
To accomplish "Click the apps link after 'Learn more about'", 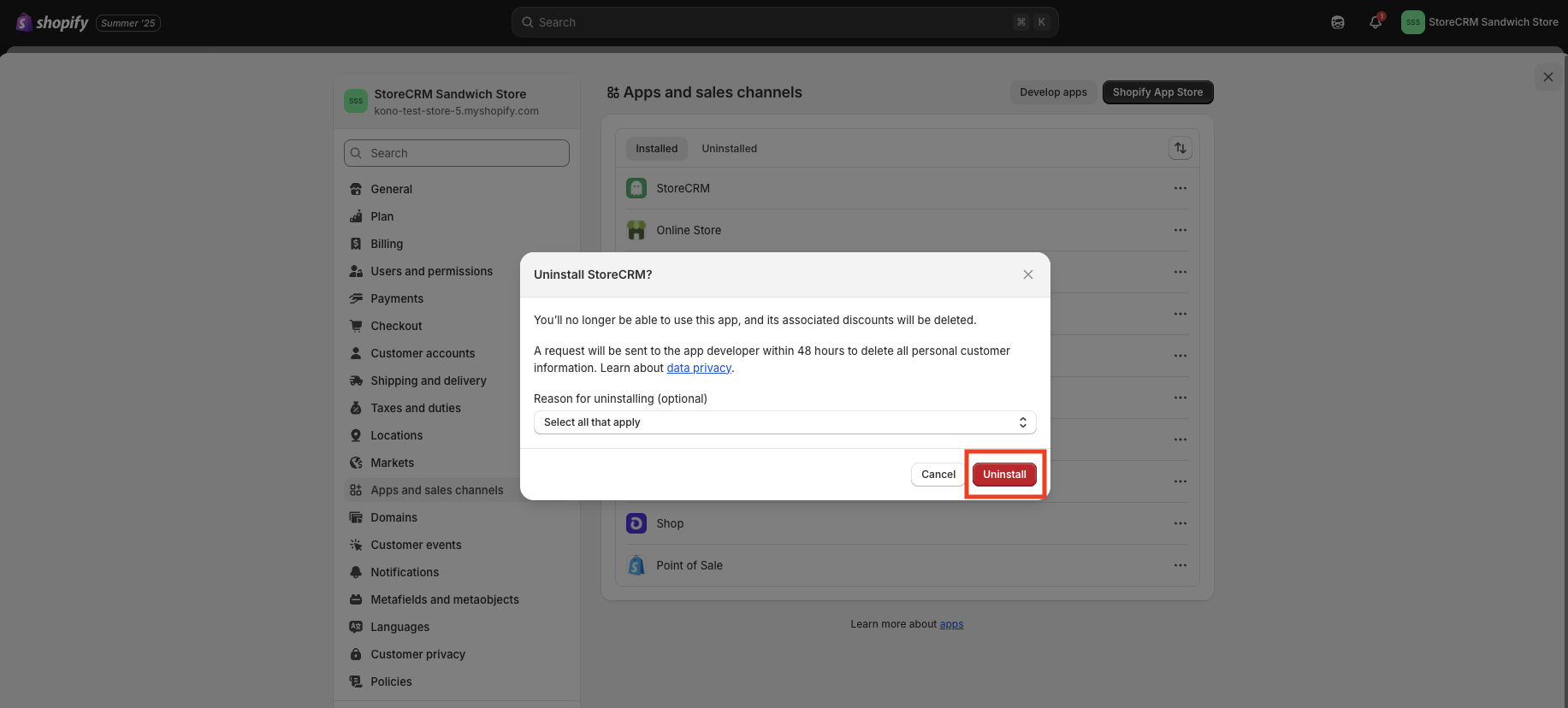I will pyautogui.click(x=951, y=624).
